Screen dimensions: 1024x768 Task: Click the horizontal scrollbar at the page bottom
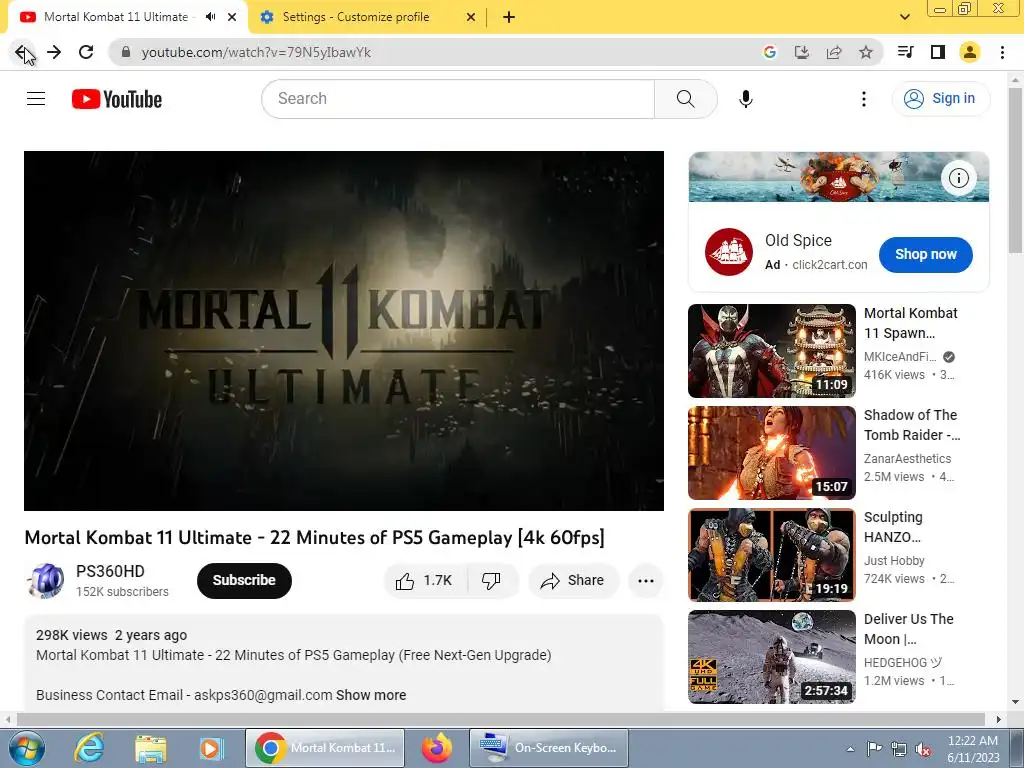[500, 719]
